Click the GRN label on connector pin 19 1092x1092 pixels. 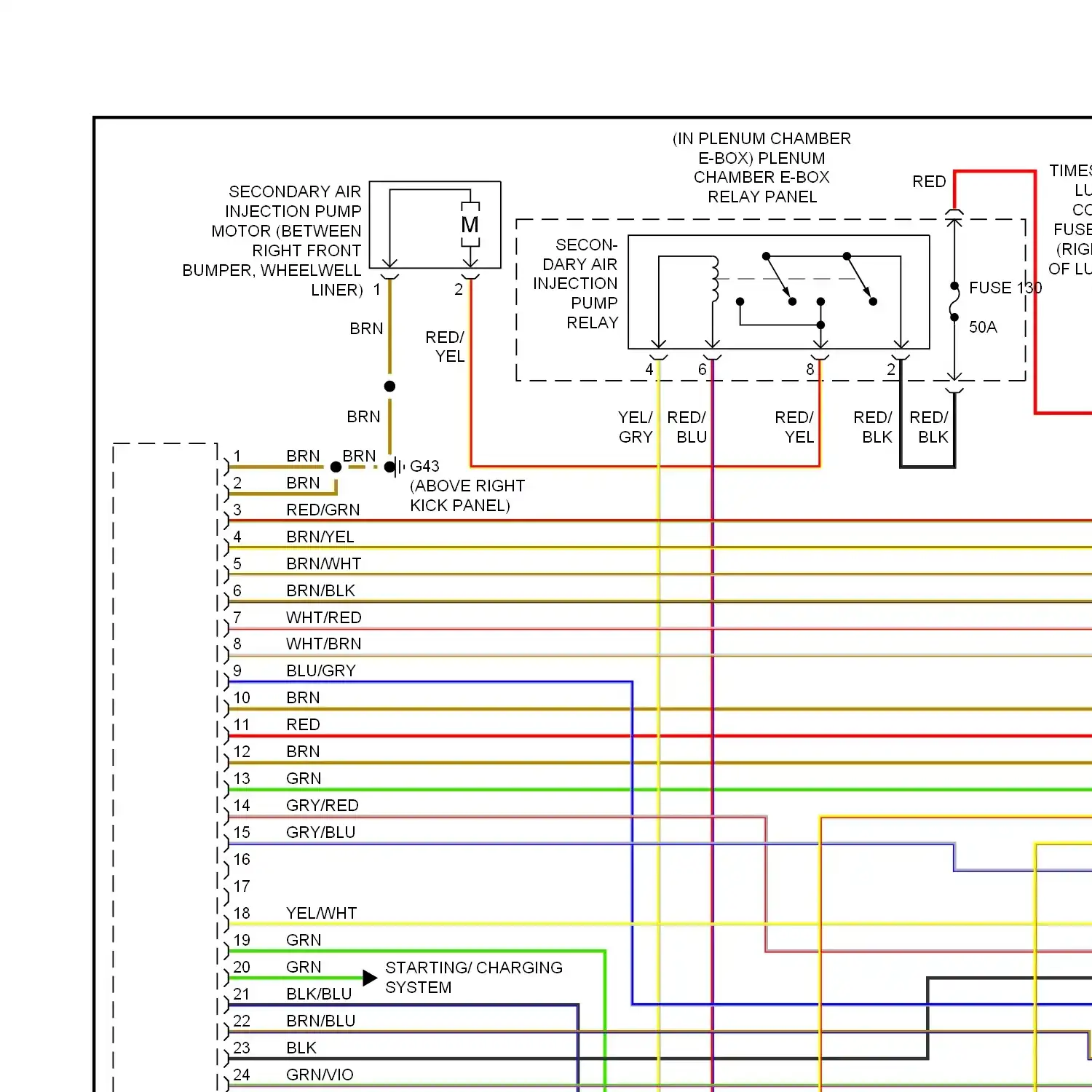click(304, 940)
